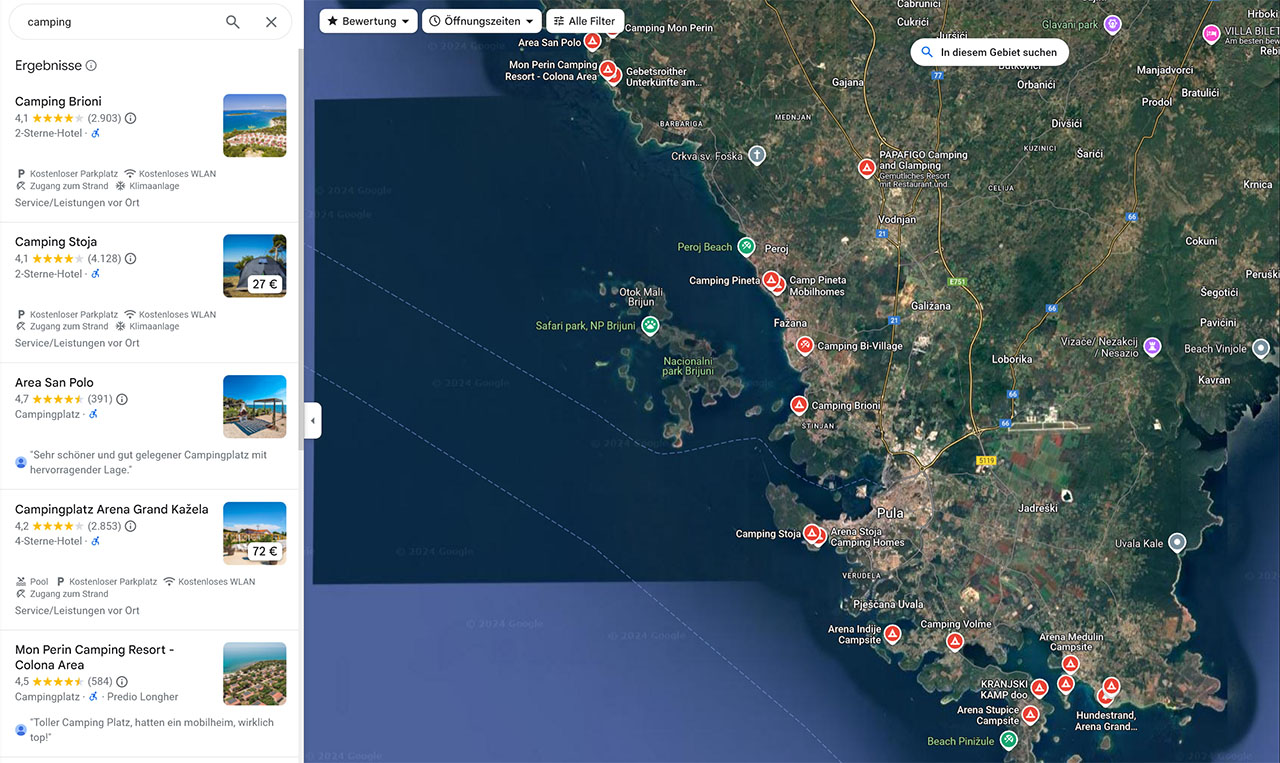The height and width of the screenshot is (763, 1280).
Task: Open Mon Perin Camping Resort result
Action: point(95,657)
